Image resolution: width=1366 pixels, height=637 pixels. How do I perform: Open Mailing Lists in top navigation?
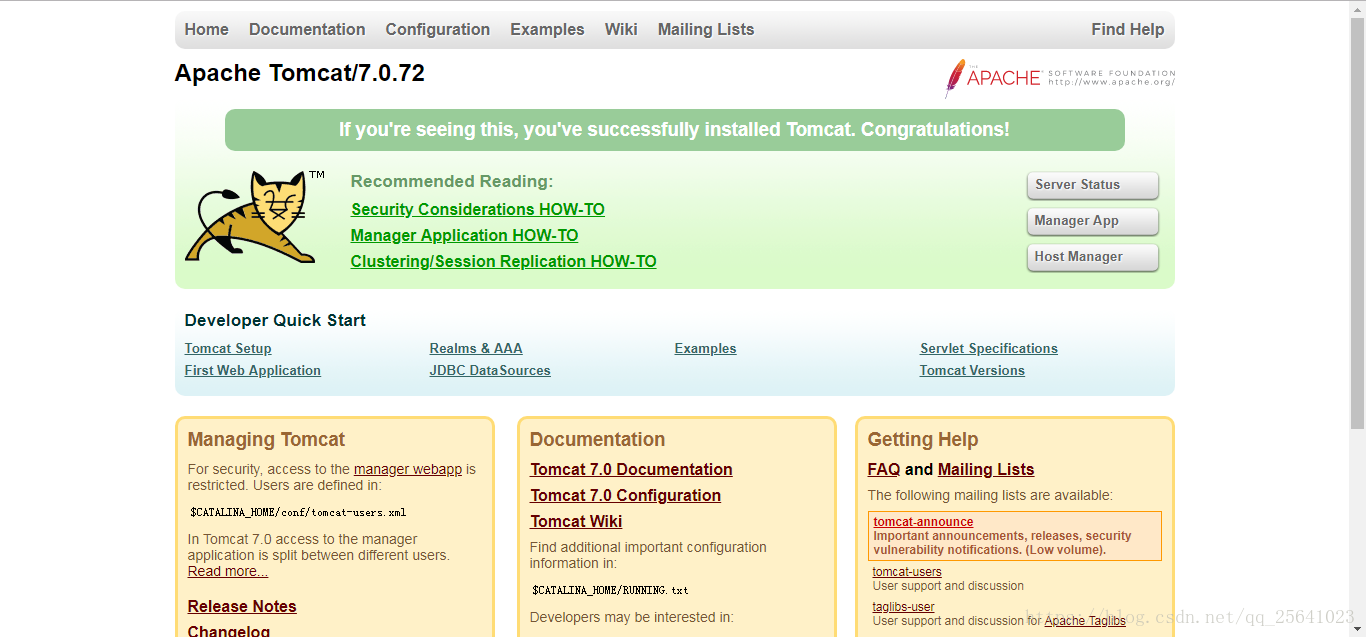pyautogui.click(x=706, y=29)
